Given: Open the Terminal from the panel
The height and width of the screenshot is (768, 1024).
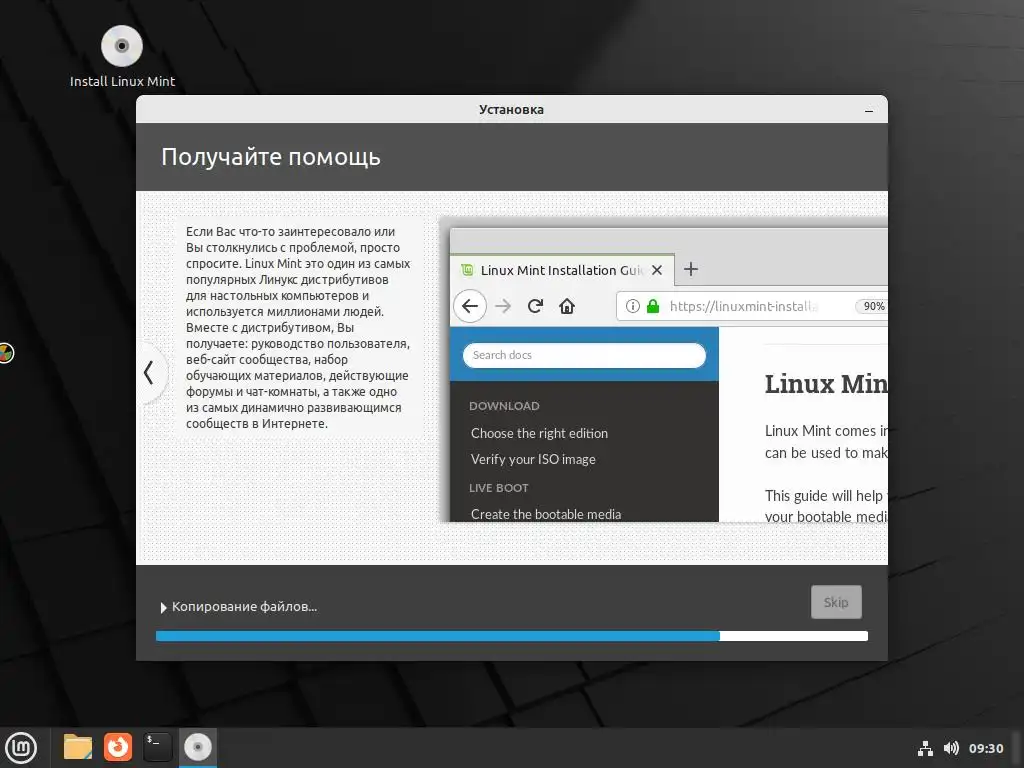Looking at the screenshot, I should click(157, 747).
